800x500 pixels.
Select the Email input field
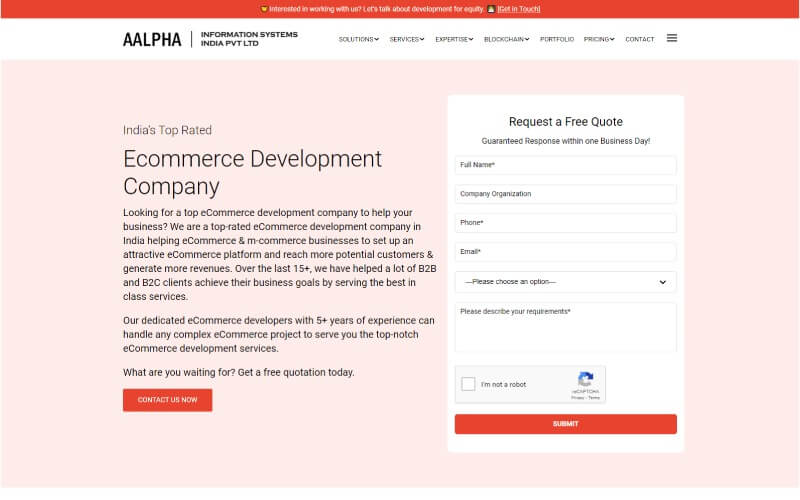pyautogui.click(x=565, y=252)
